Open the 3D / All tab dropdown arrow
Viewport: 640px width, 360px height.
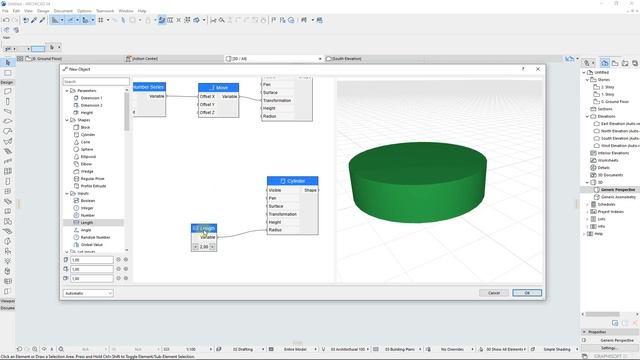[320, 59]
